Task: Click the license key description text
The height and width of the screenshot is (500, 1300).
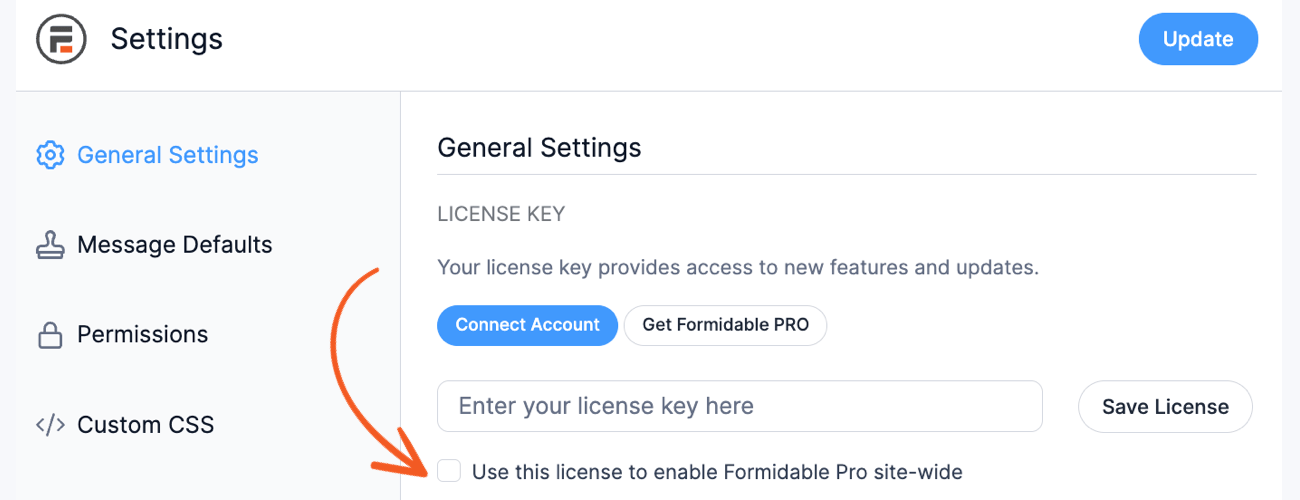Action: (738, 268)
